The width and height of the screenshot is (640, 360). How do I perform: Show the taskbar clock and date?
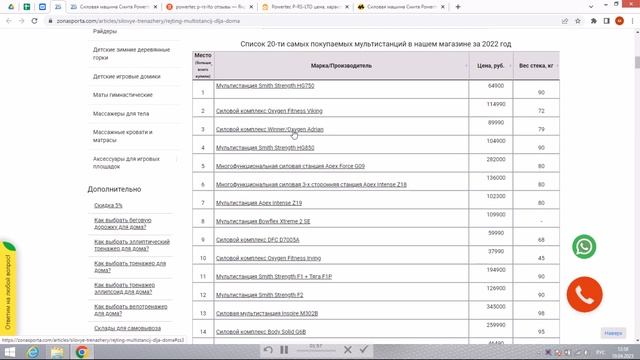(x=623, y=352)
